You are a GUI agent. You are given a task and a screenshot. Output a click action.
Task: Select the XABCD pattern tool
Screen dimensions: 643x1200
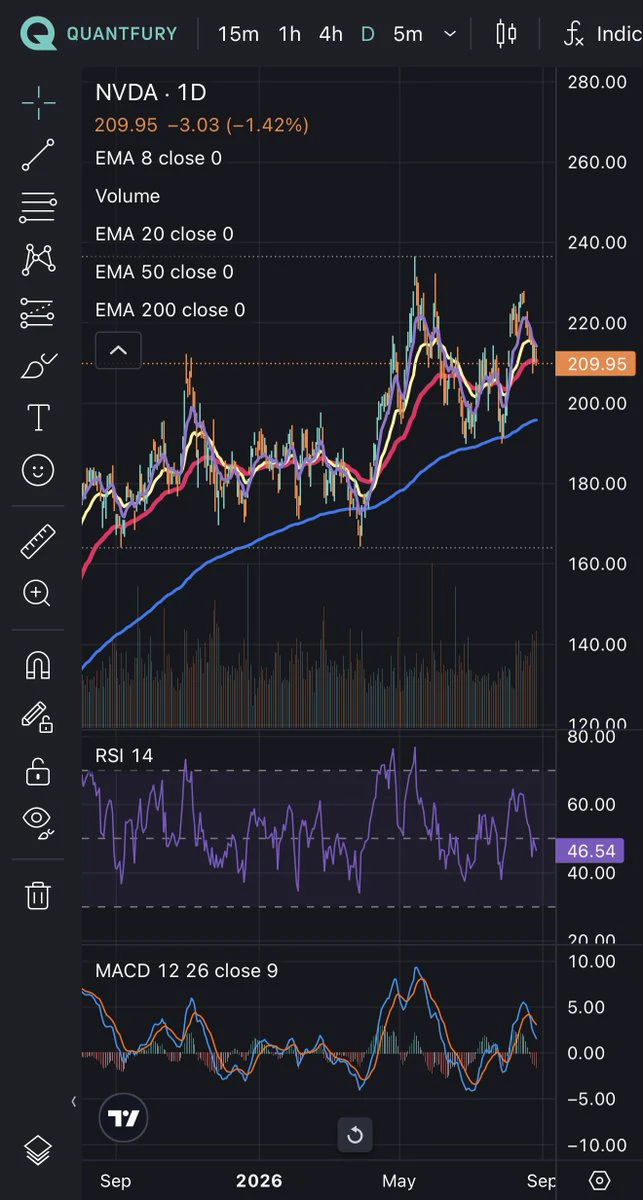click(x=38, y=260)
